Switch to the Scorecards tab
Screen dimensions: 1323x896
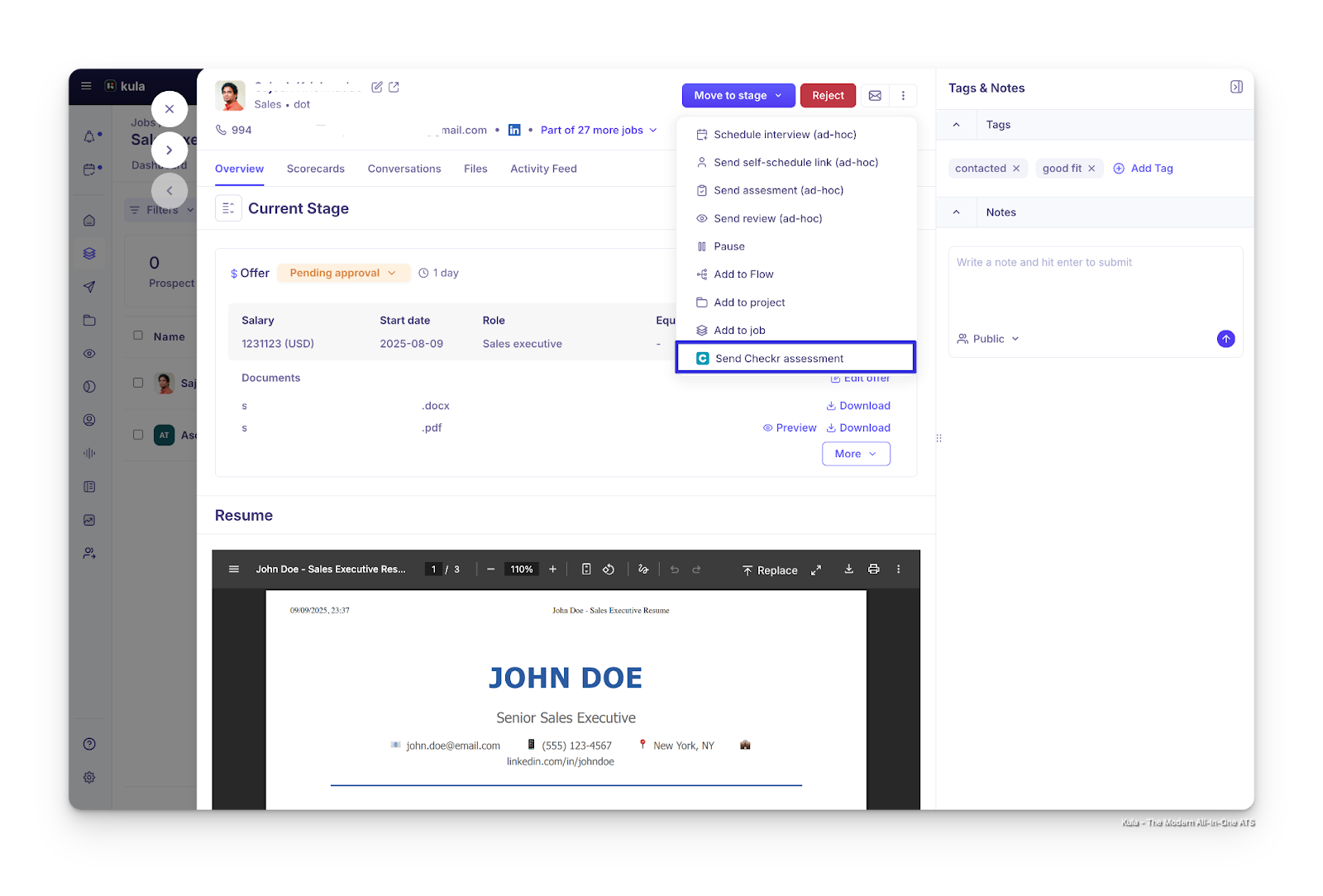316,169
